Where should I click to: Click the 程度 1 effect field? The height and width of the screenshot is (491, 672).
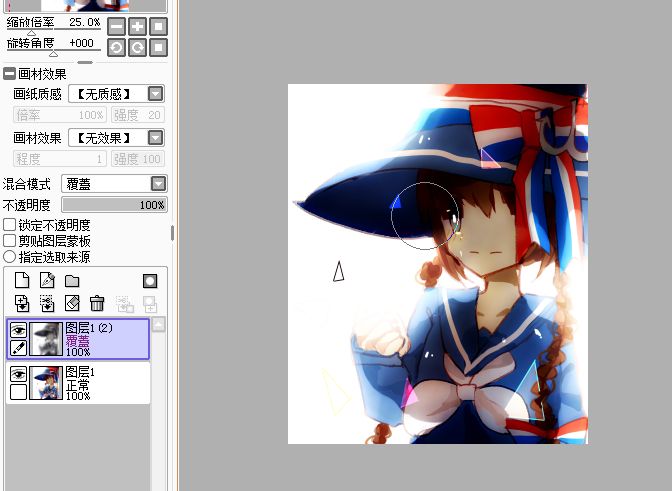click(x=60, y=159)
